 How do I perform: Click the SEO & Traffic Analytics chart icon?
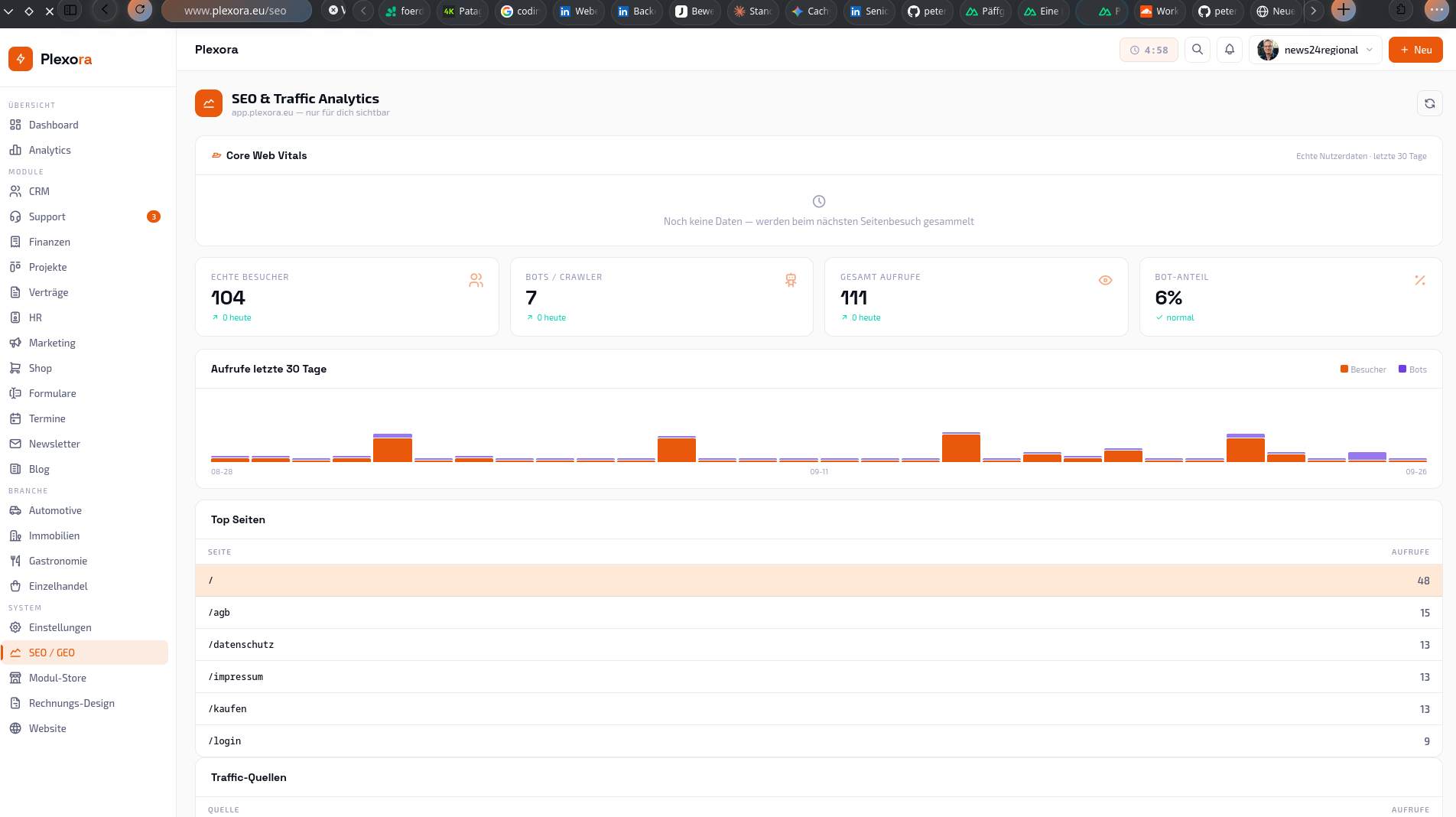[209, 103]
